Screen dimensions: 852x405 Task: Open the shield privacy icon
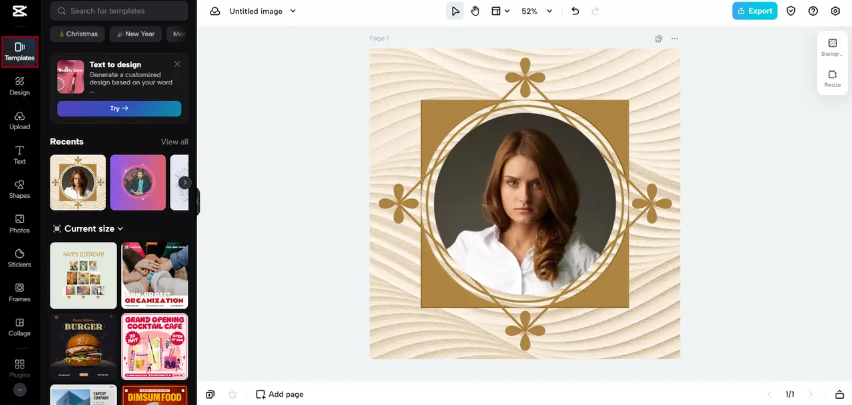tap(791, 11)
